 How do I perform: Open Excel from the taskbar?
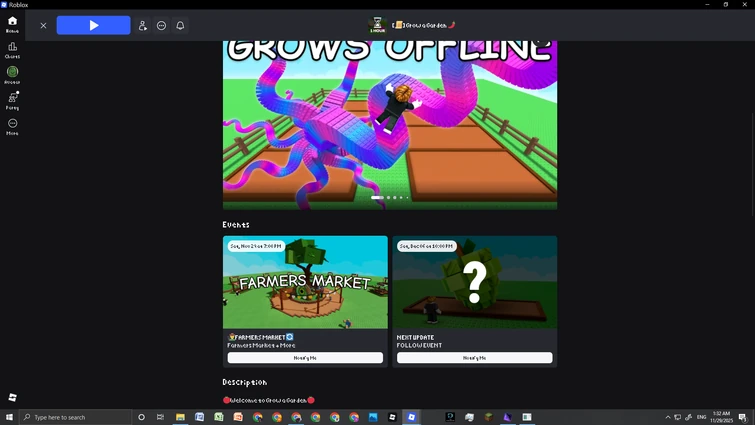click(x=219, y=417)
